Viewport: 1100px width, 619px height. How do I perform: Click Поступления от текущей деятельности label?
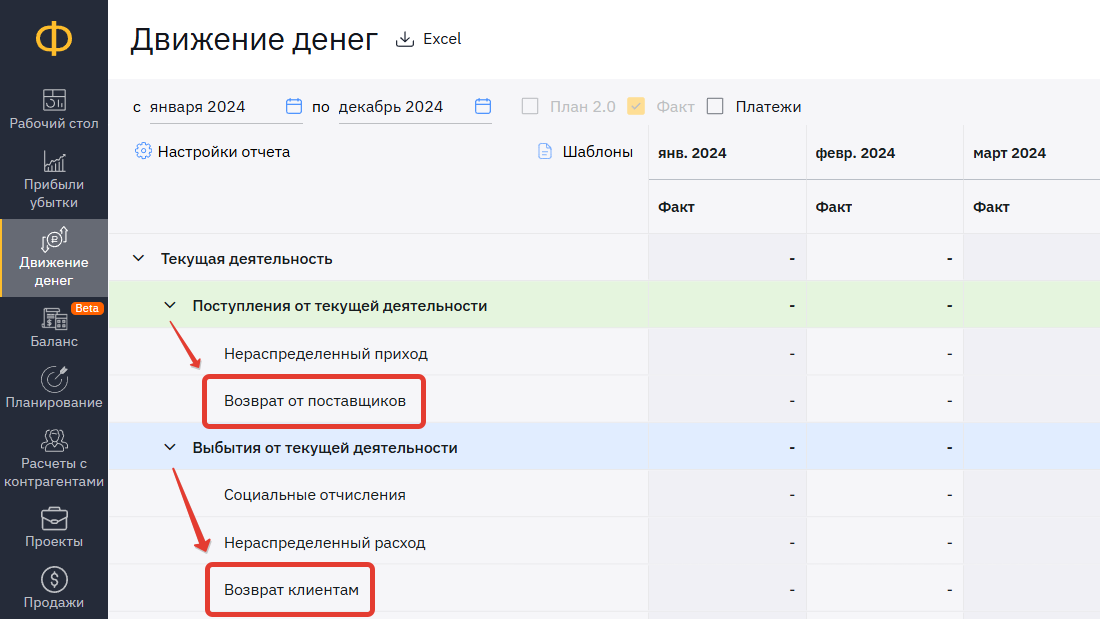340,306
